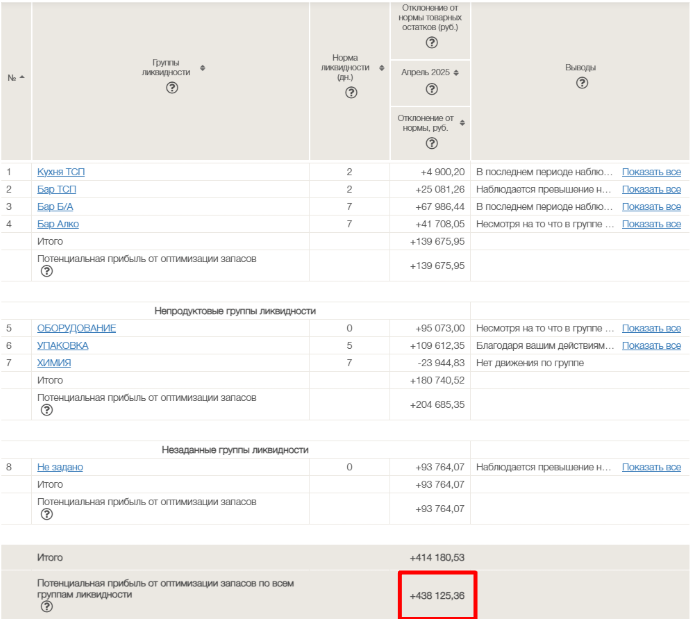This screenshot has height=619, width=691.
Task: Click help icon under total potential profit for all groups
Action: (x=46, y=606)
